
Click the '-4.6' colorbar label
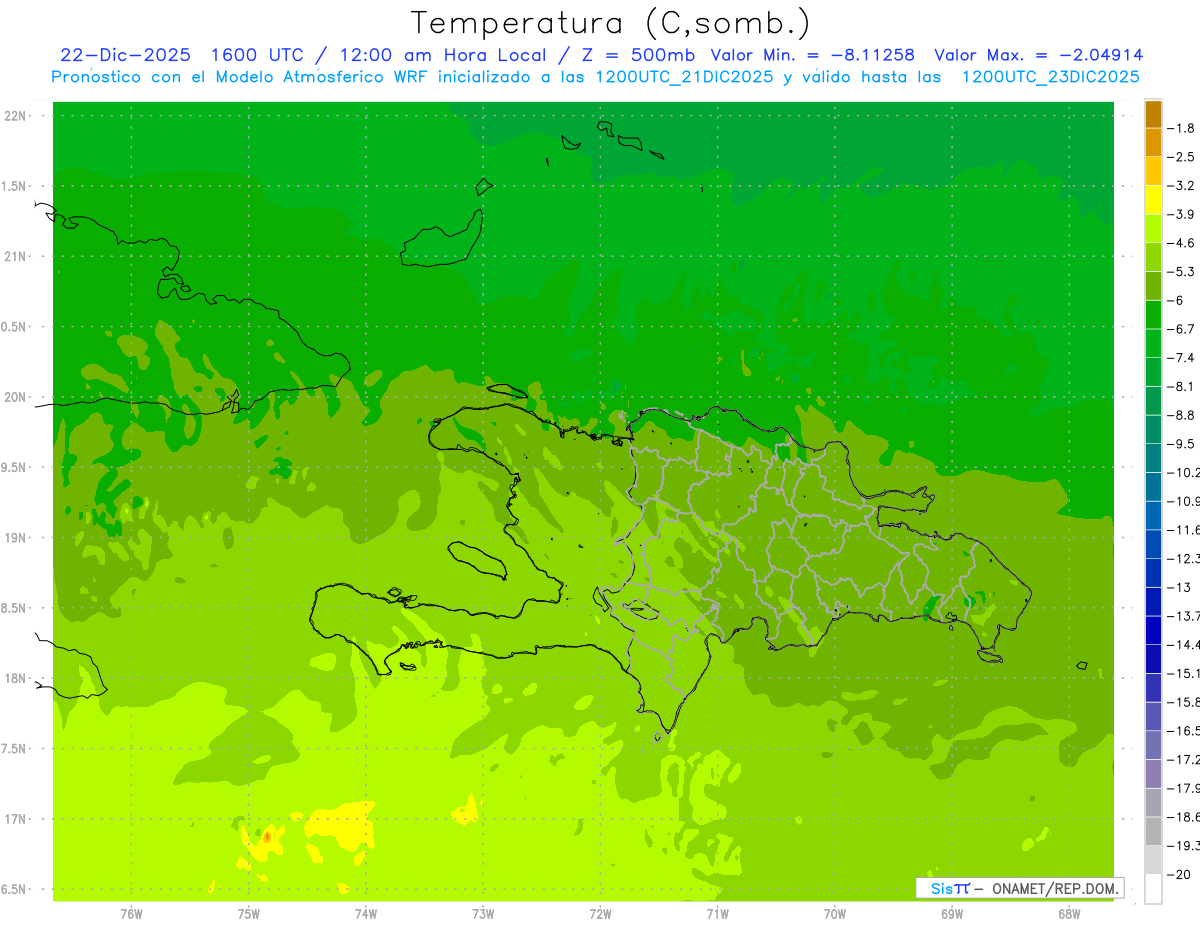click(x=1181, y=243)
